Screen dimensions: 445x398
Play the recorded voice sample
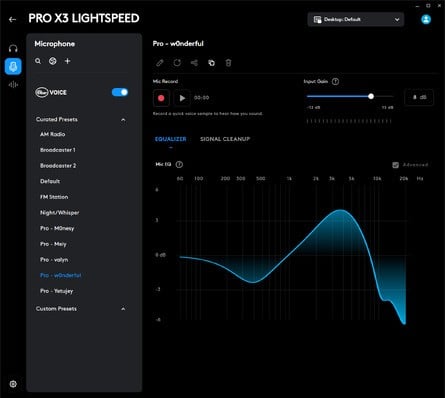coord(182,98)
